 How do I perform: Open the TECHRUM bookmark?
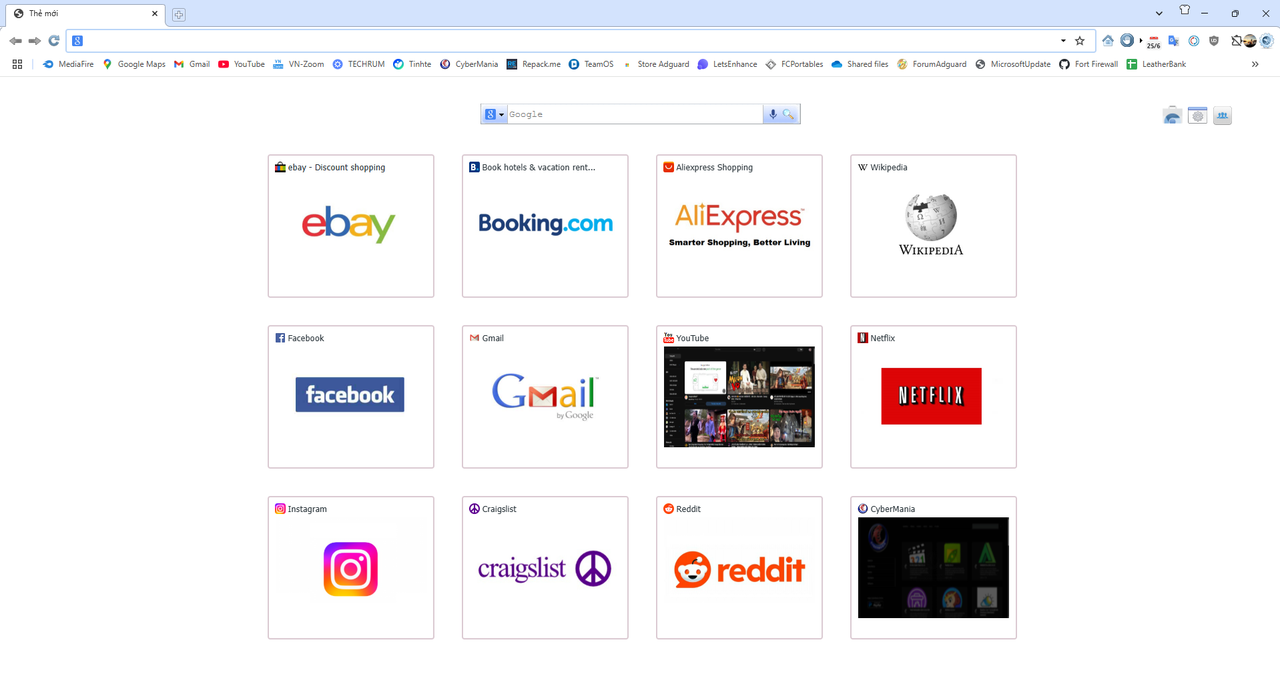(x=358, y=64)
